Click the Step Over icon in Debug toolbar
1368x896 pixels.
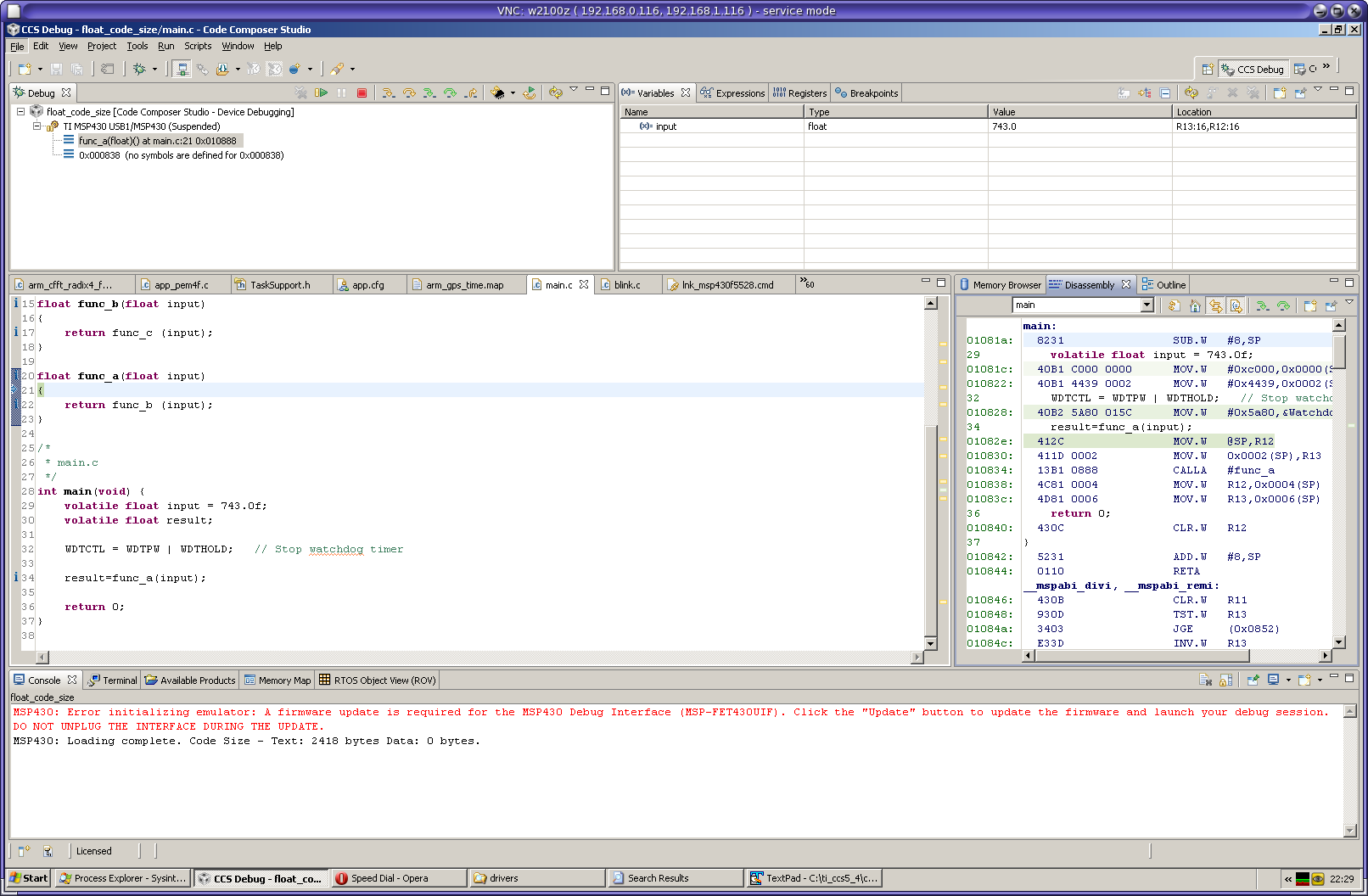[409, 92]
